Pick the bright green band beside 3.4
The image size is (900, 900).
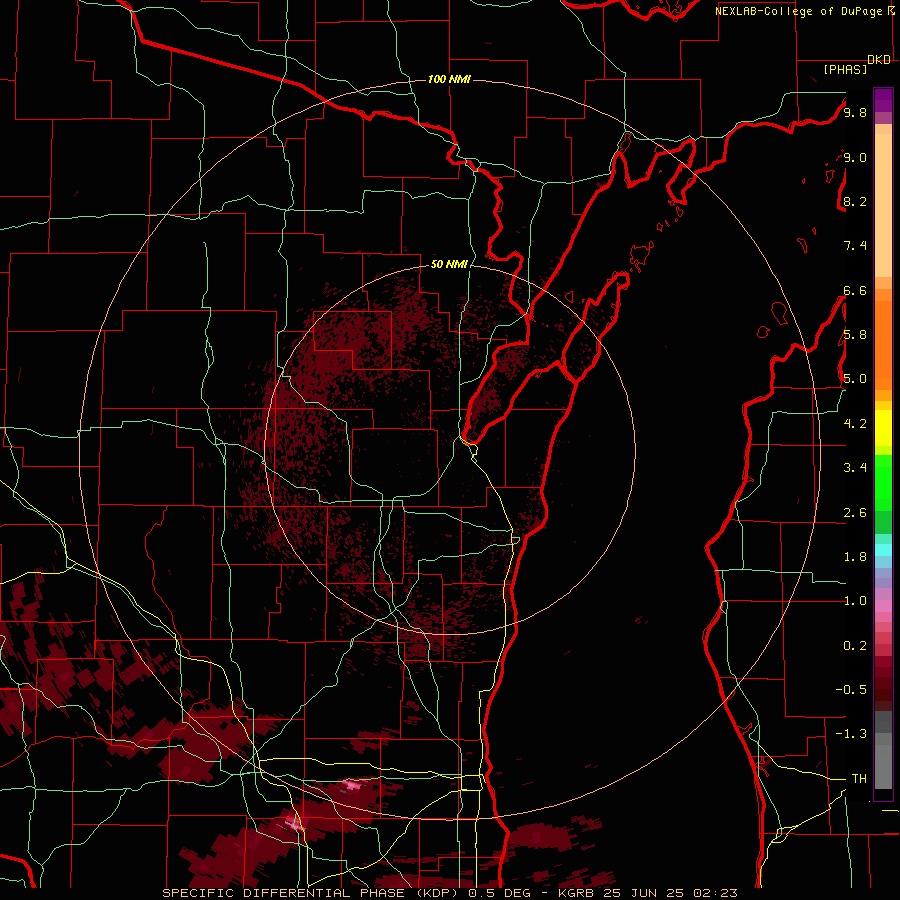coord(883,481)
